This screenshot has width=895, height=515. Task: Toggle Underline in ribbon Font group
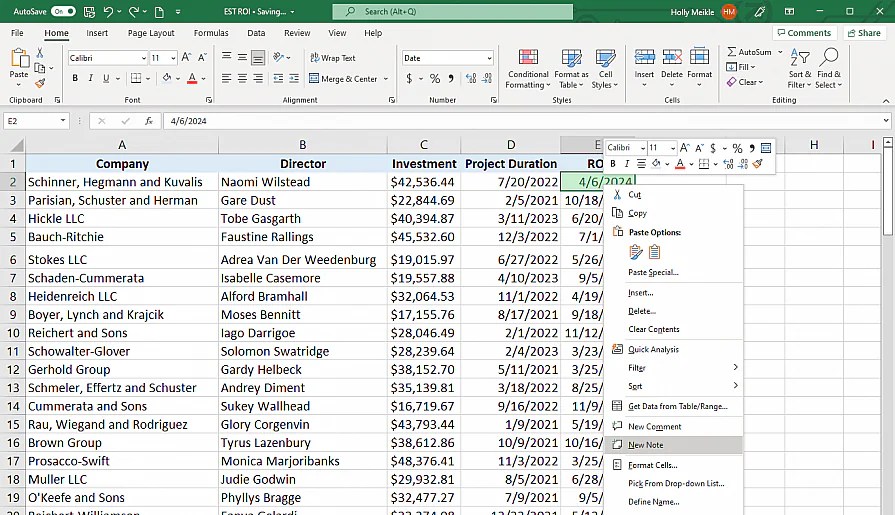(106, 78)
